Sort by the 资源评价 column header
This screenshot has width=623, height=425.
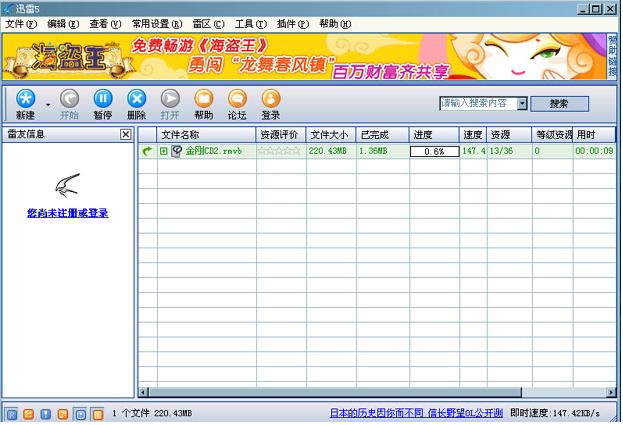[281, 135]
